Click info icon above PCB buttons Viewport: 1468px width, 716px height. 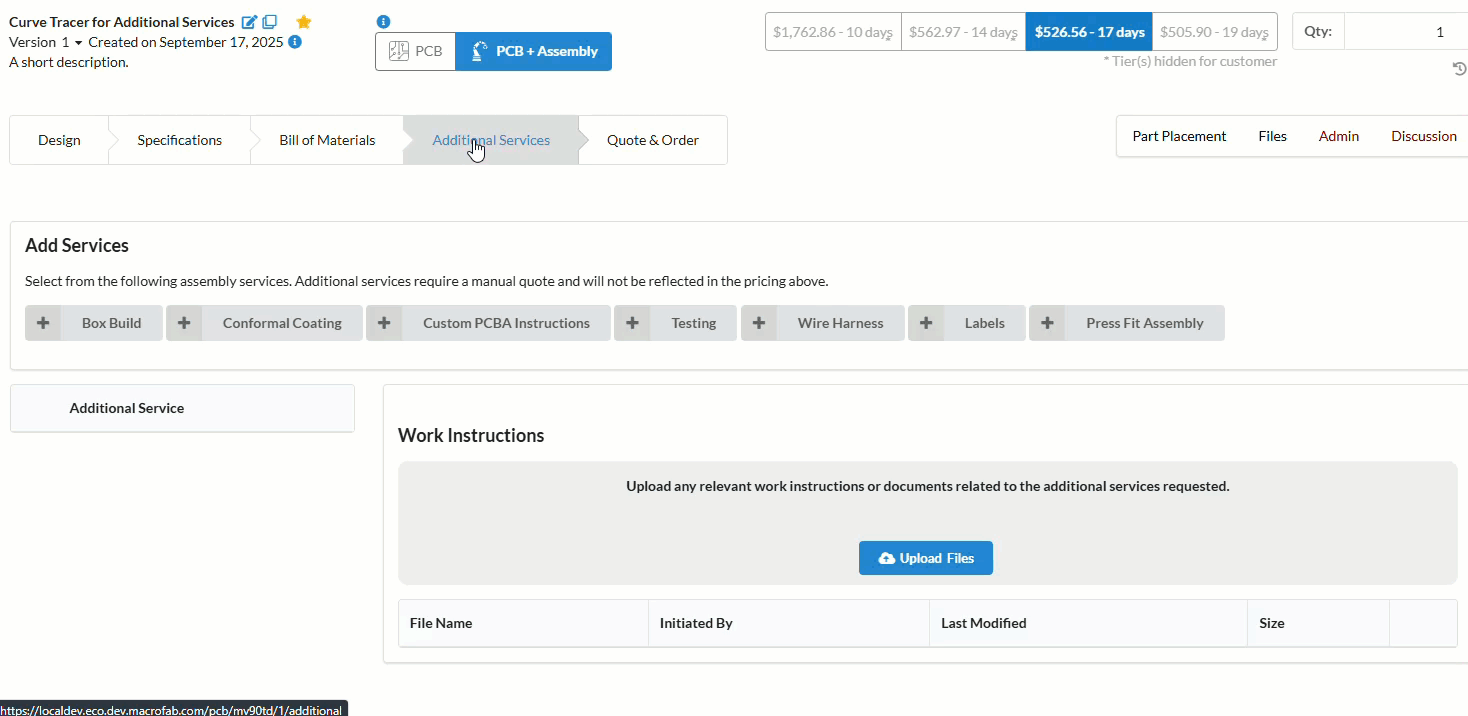pyautogui.click(x=383, y=21)
